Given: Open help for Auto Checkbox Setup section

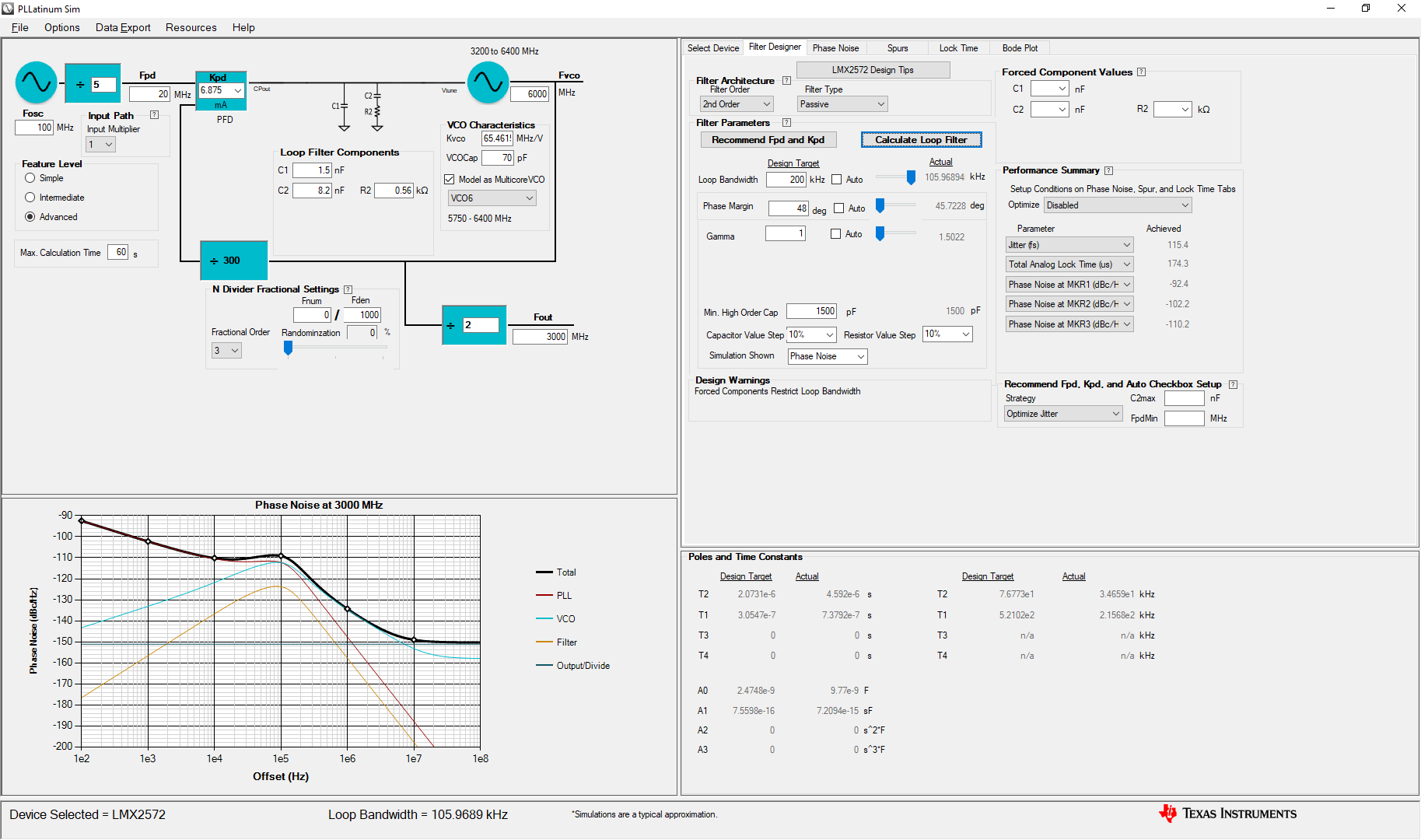Looking at the screenshot, I should click(1233, 384).
